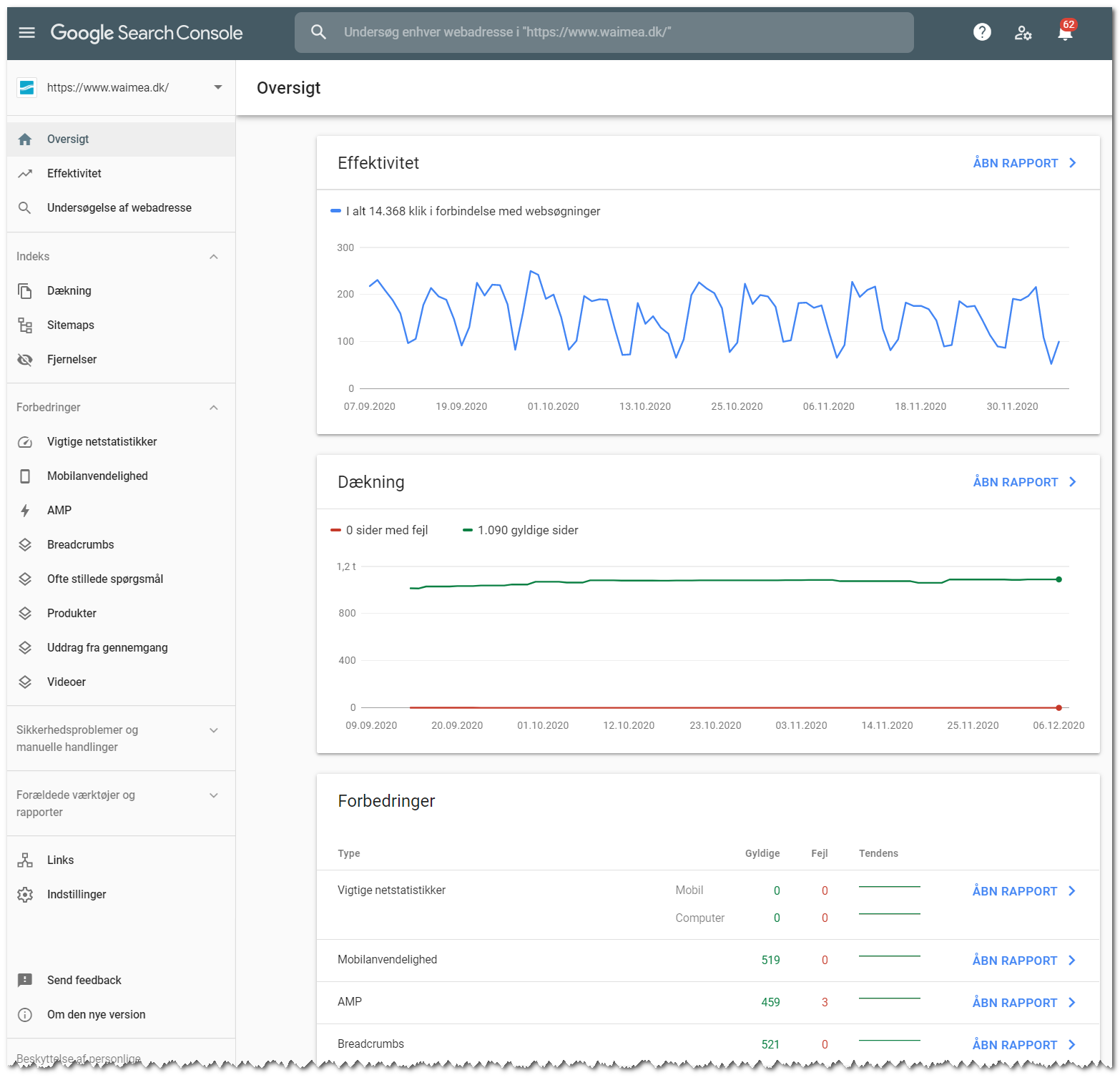Open Ofte stillede spørgsmål menu item
Viewport: 1120px width, 1080px height.
pyautogui.click(x=121, y=579)
